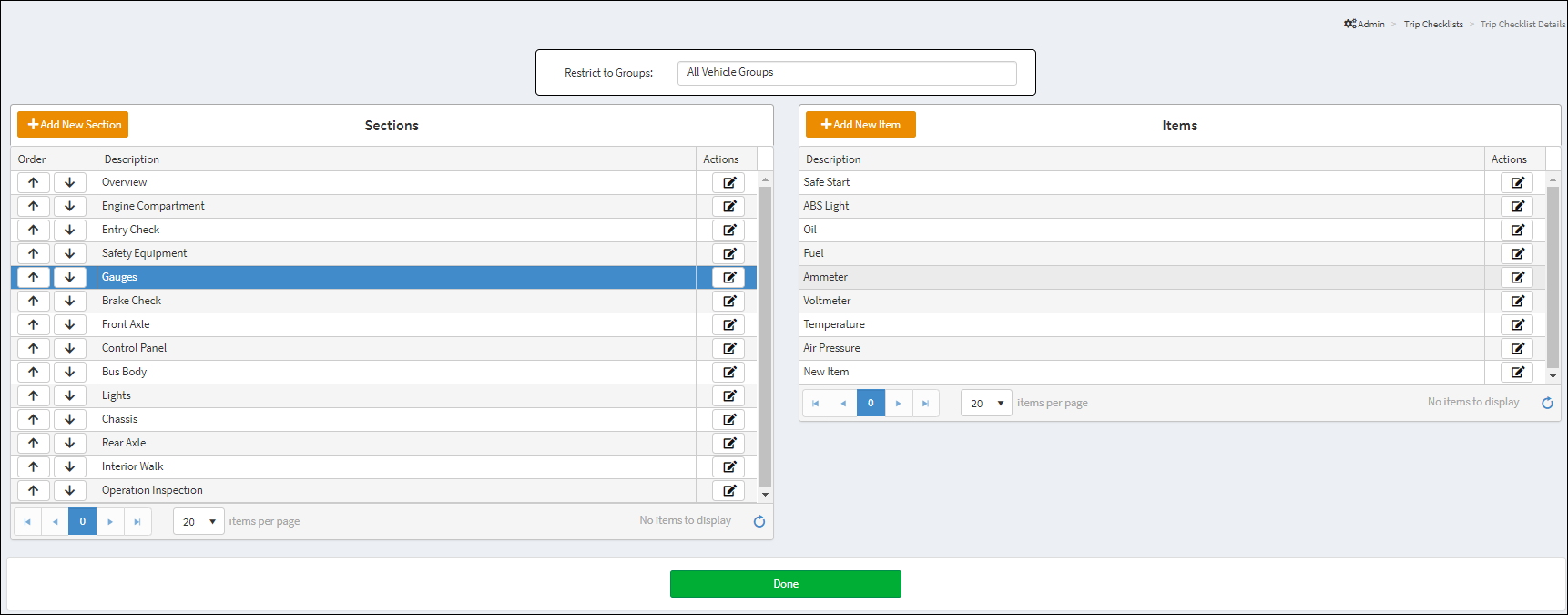Edit the Safe Start item
This screenshot has height=615, width=1568.
click(x=1517, y=182)
